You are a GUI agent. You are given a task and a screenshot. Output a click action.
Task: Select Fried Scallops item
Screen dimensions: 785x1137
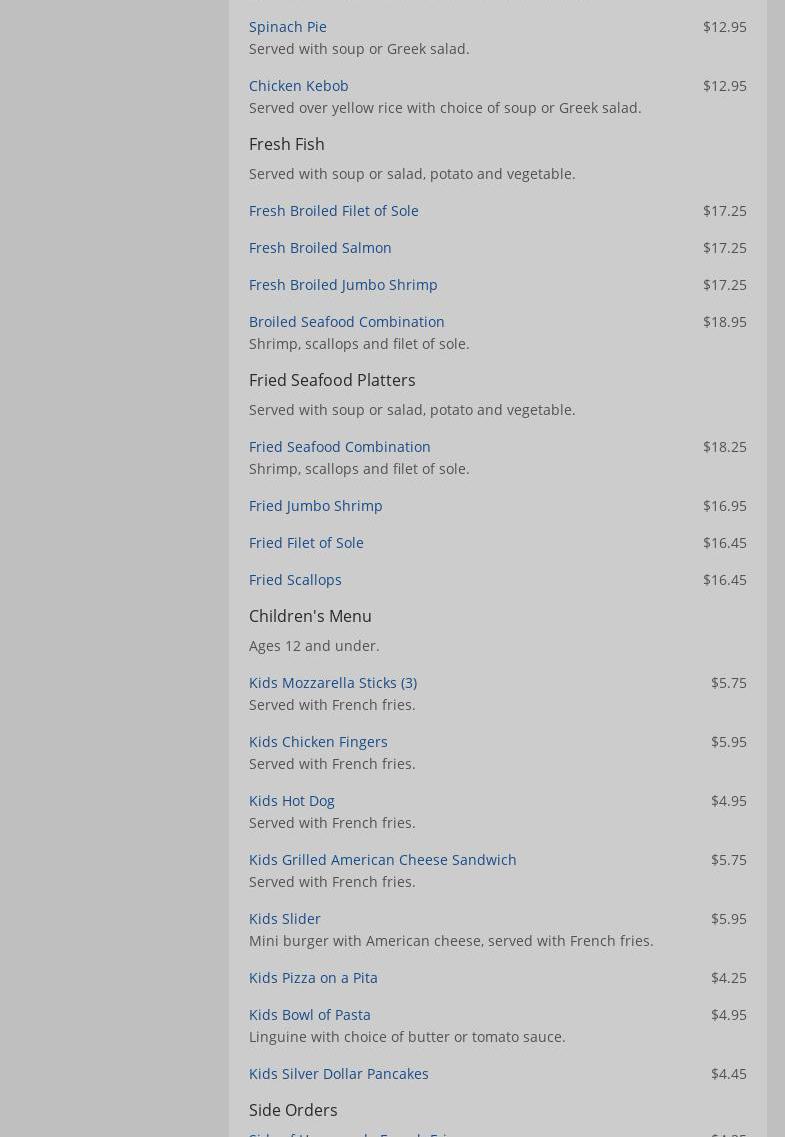coord(295,579)
